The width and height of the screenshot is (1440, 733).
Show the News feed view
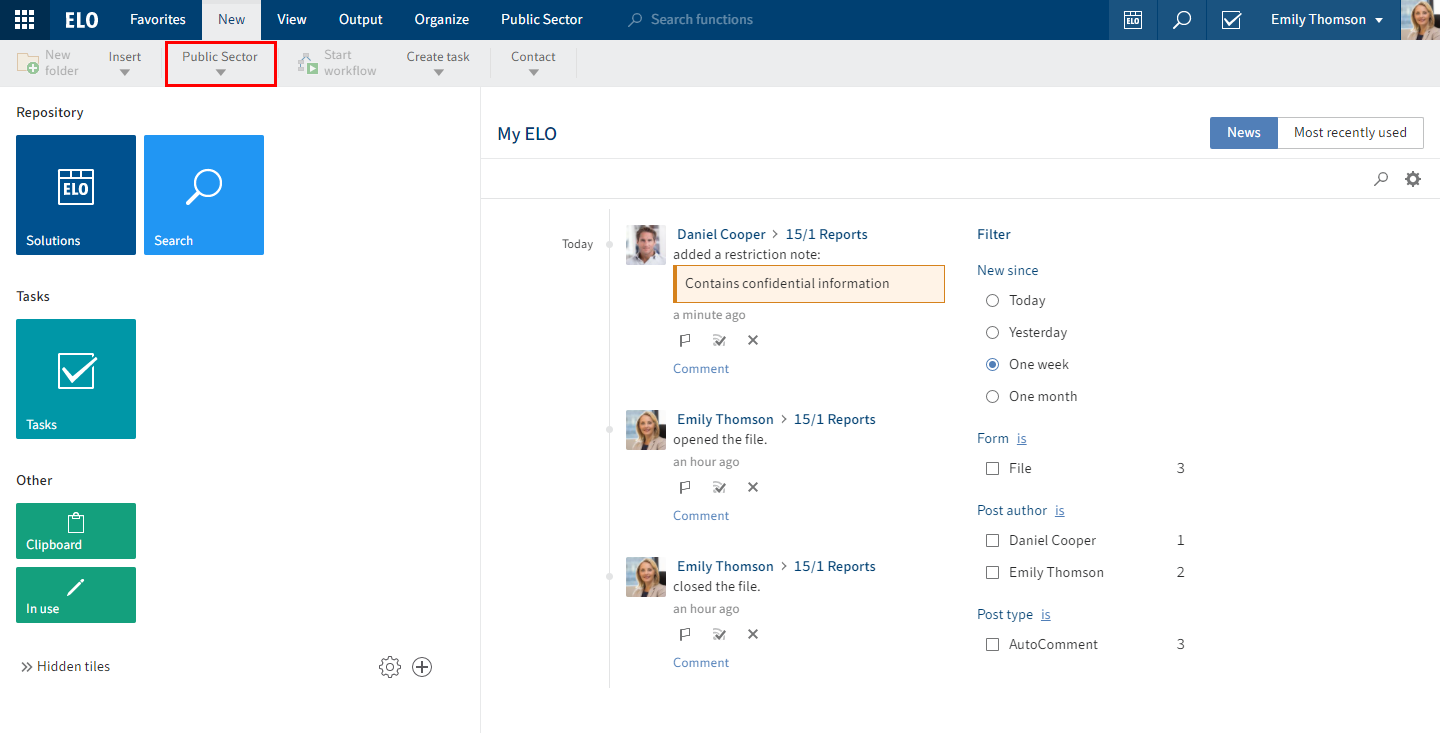(1244, 133)
